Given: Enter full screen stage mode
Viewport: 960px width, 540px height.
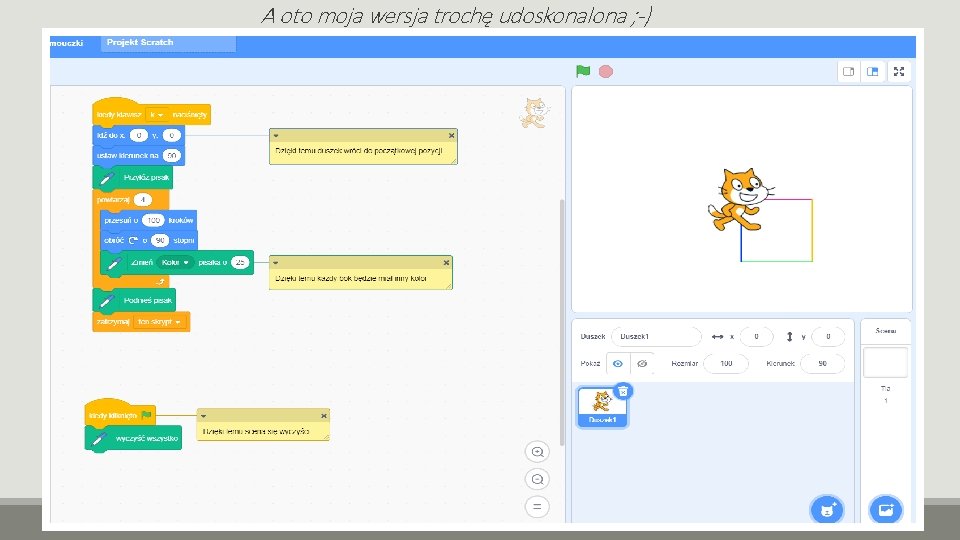Looking at the screenshot, I should (x=899, y=72).
